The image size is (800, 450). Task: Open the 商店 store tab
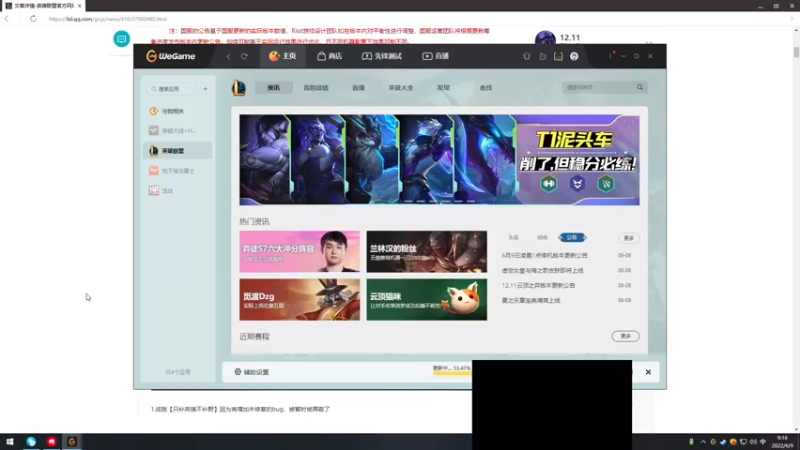point(330,56)
